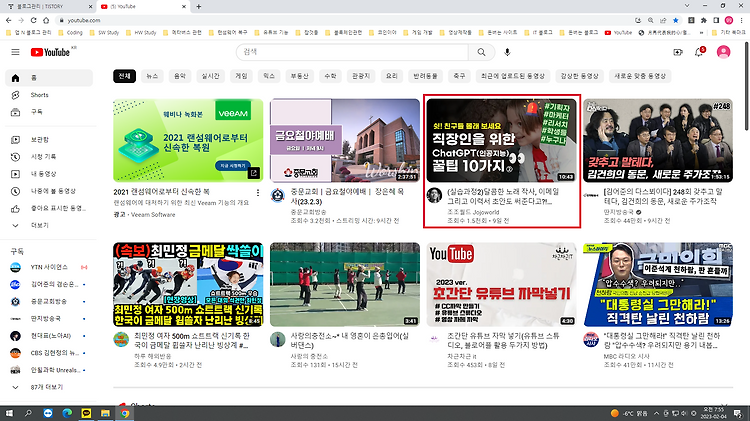Select 홈 home in the sidebar
Viewport: 750px width, 421px height.
coord(49,78)
